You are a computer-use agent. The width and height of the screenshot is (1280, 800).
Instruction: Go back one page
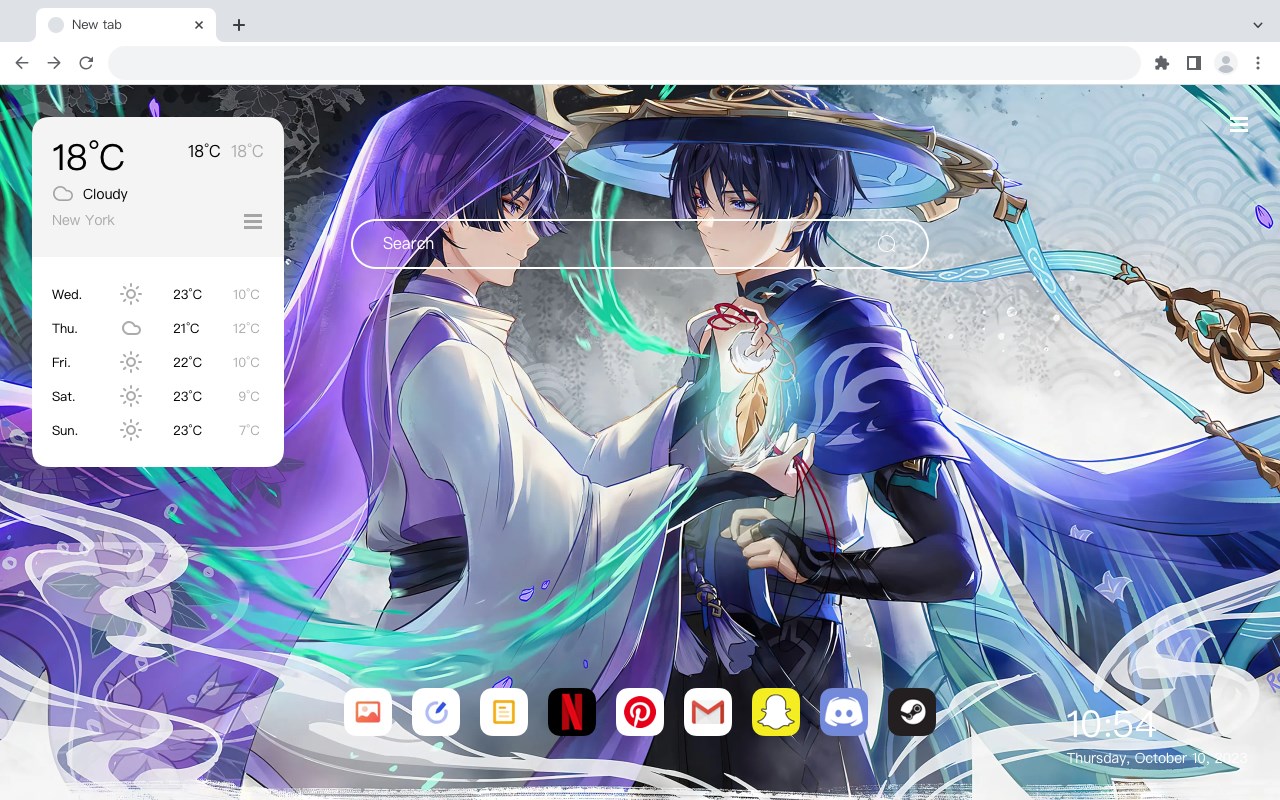(x=22, y=63)
